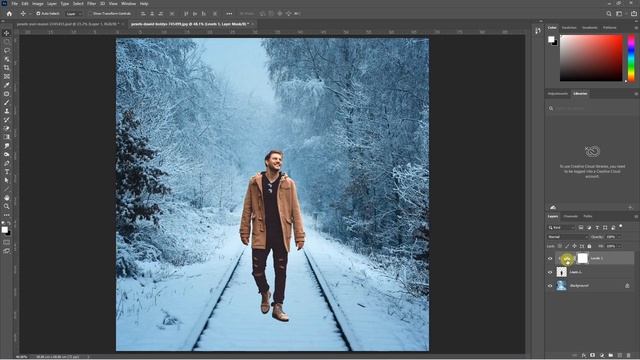Toggle visibility of the Layer 1 layer
The height and width of the screenshot is (360, 640).
(x=550, y=272)
